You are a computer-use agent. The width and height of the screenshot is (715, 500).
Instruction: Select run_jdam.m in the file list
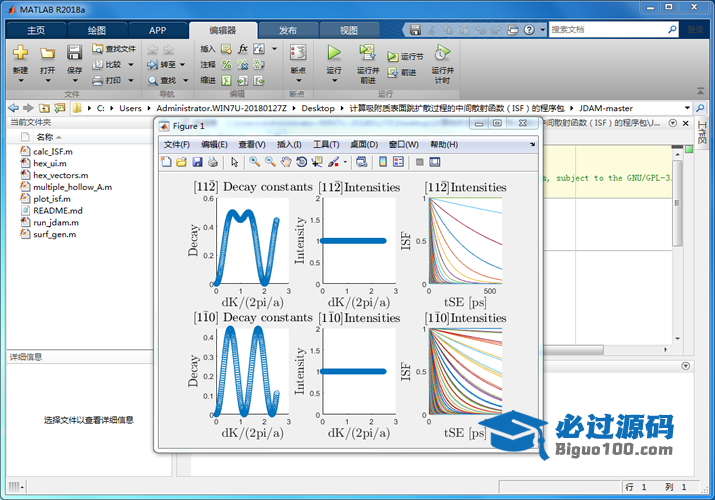click(56, 222)
